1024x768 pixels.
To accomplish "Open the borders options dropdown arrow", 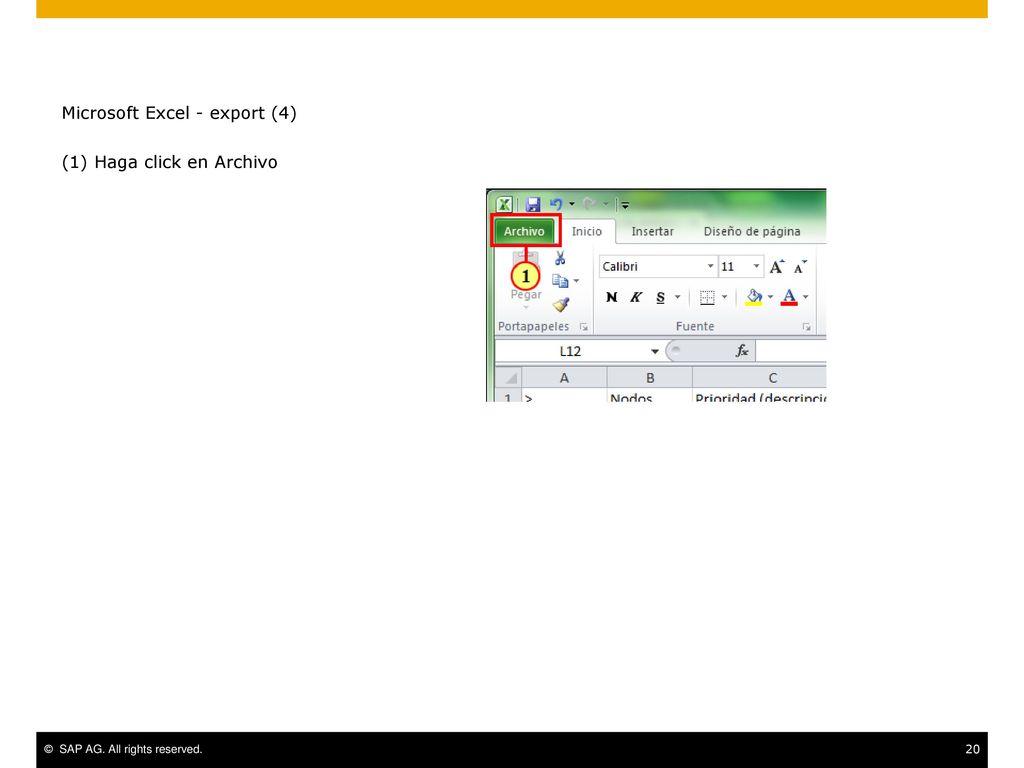I will [724, 298].
